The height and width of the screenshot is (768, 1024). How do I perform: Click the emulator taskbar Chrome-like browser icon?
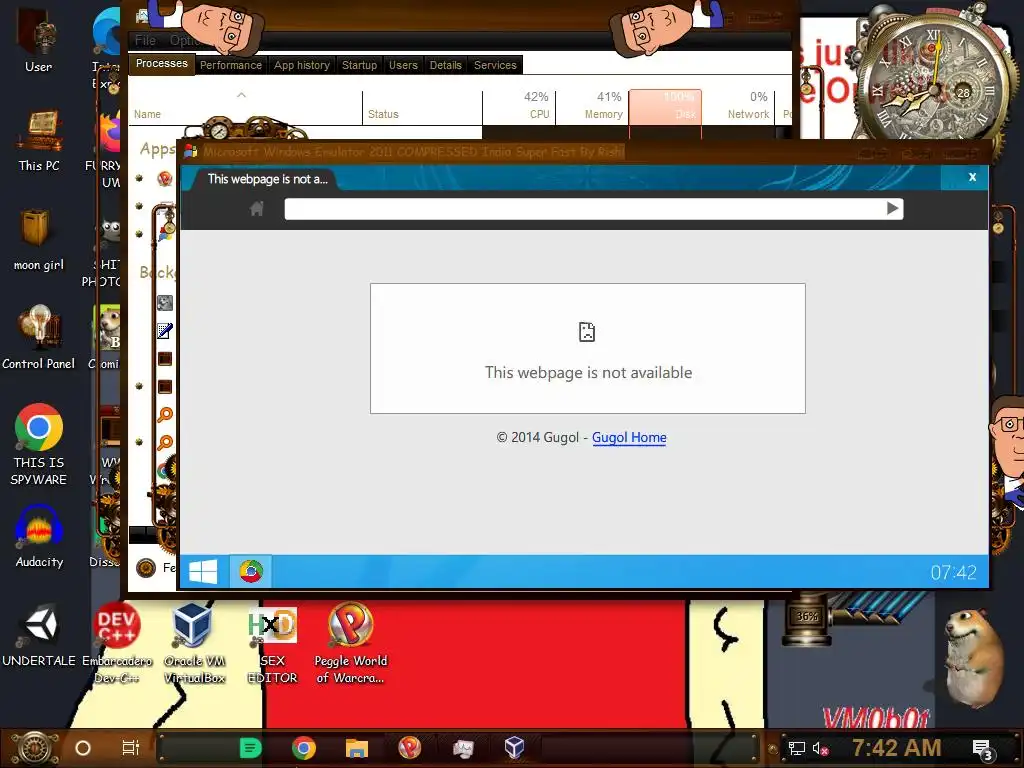coord(251,572)
